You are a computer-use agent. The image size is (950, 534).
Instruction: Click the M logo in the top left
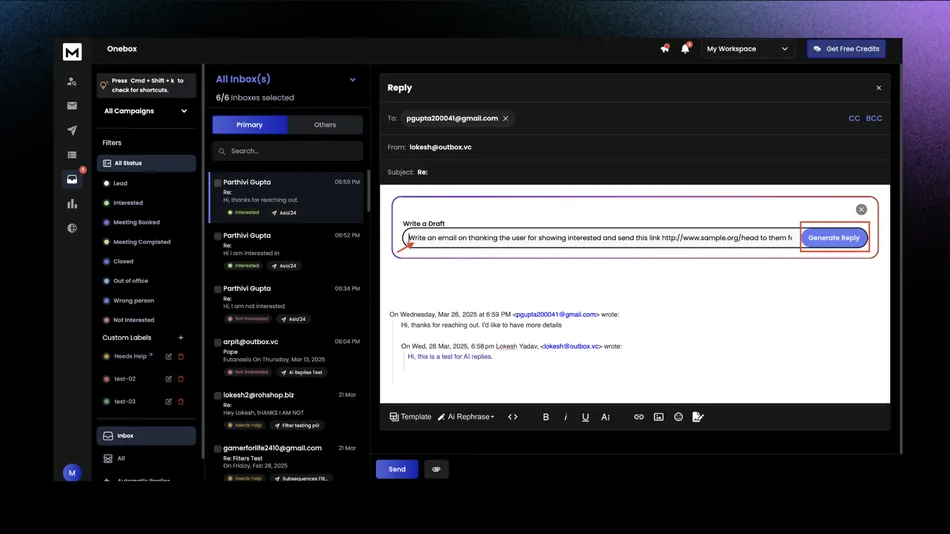(x=72, y=52)
